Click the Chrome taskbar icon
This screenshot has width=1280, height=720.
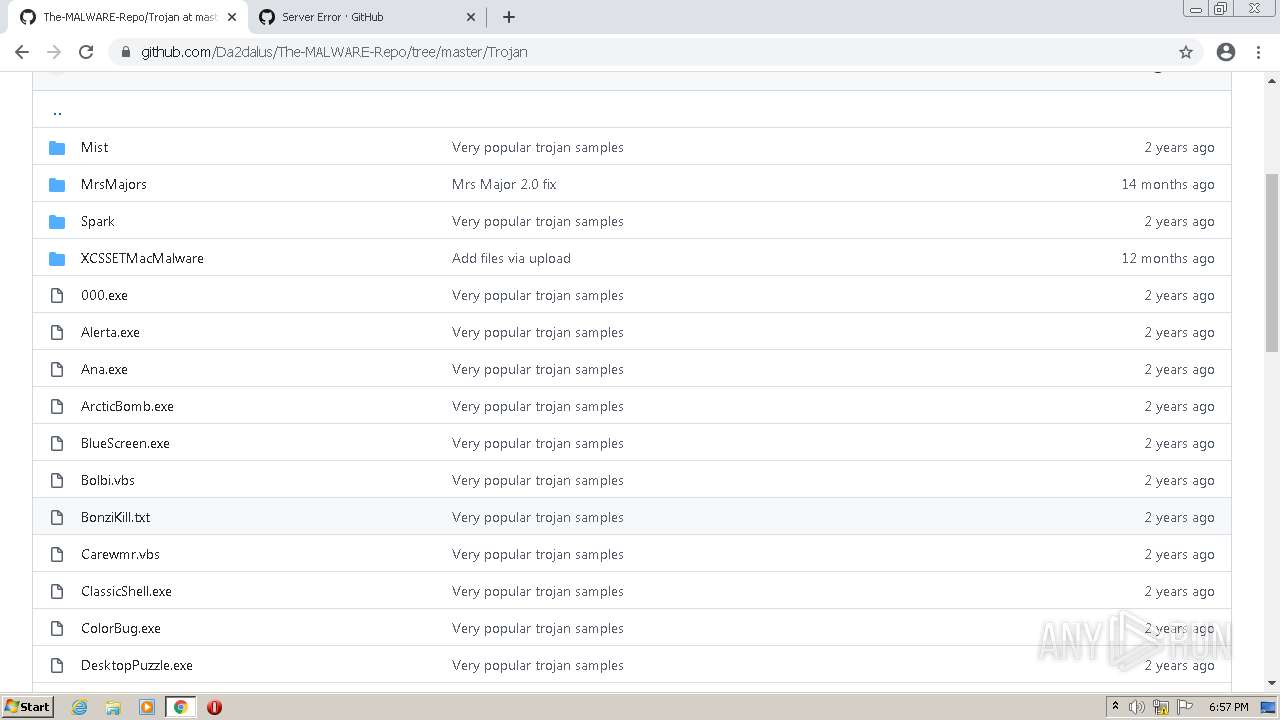pyautogui.click(x=180, y=707)
